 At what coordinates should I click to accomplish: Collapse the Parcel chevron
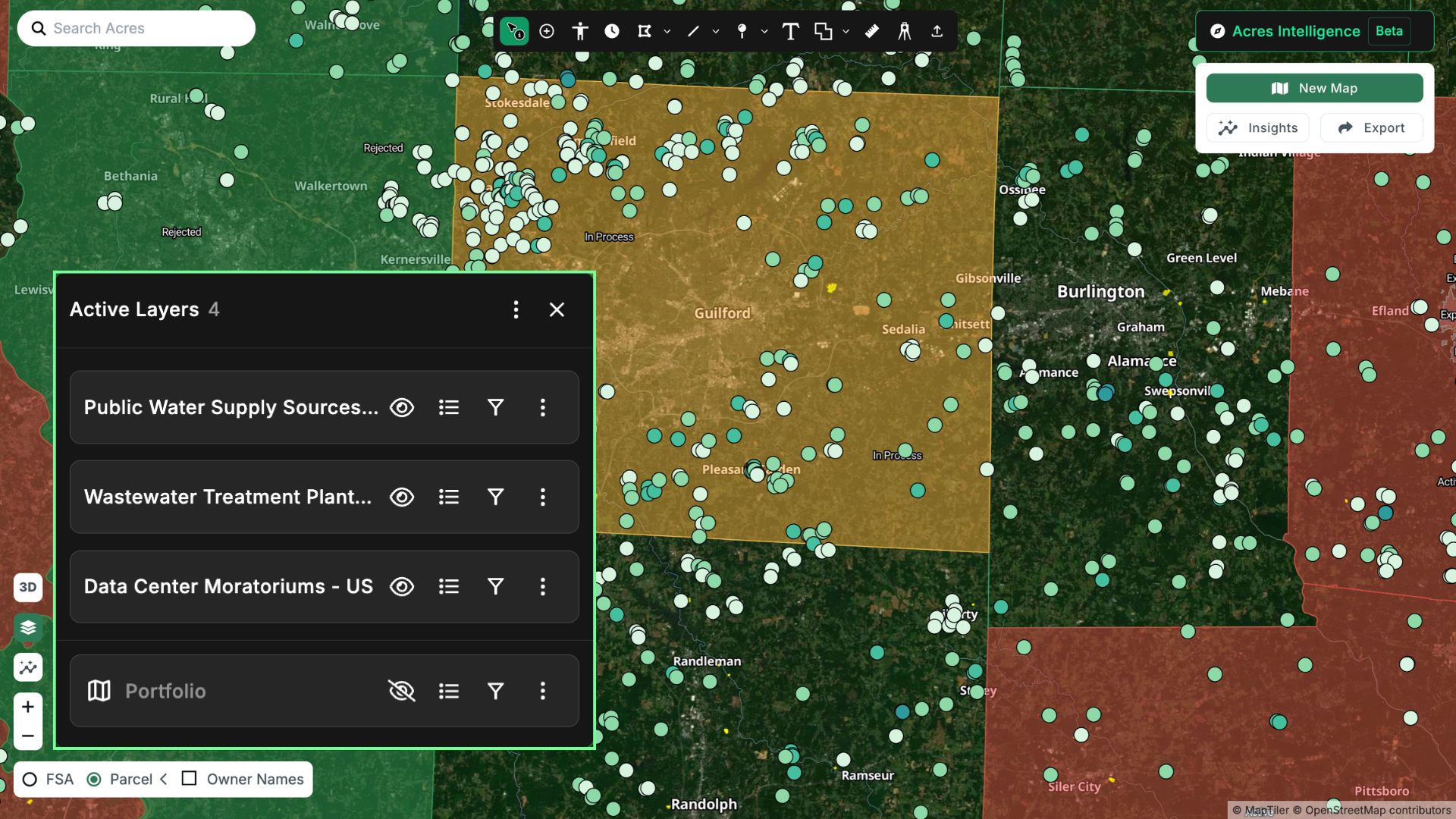[x=163, y=780]
